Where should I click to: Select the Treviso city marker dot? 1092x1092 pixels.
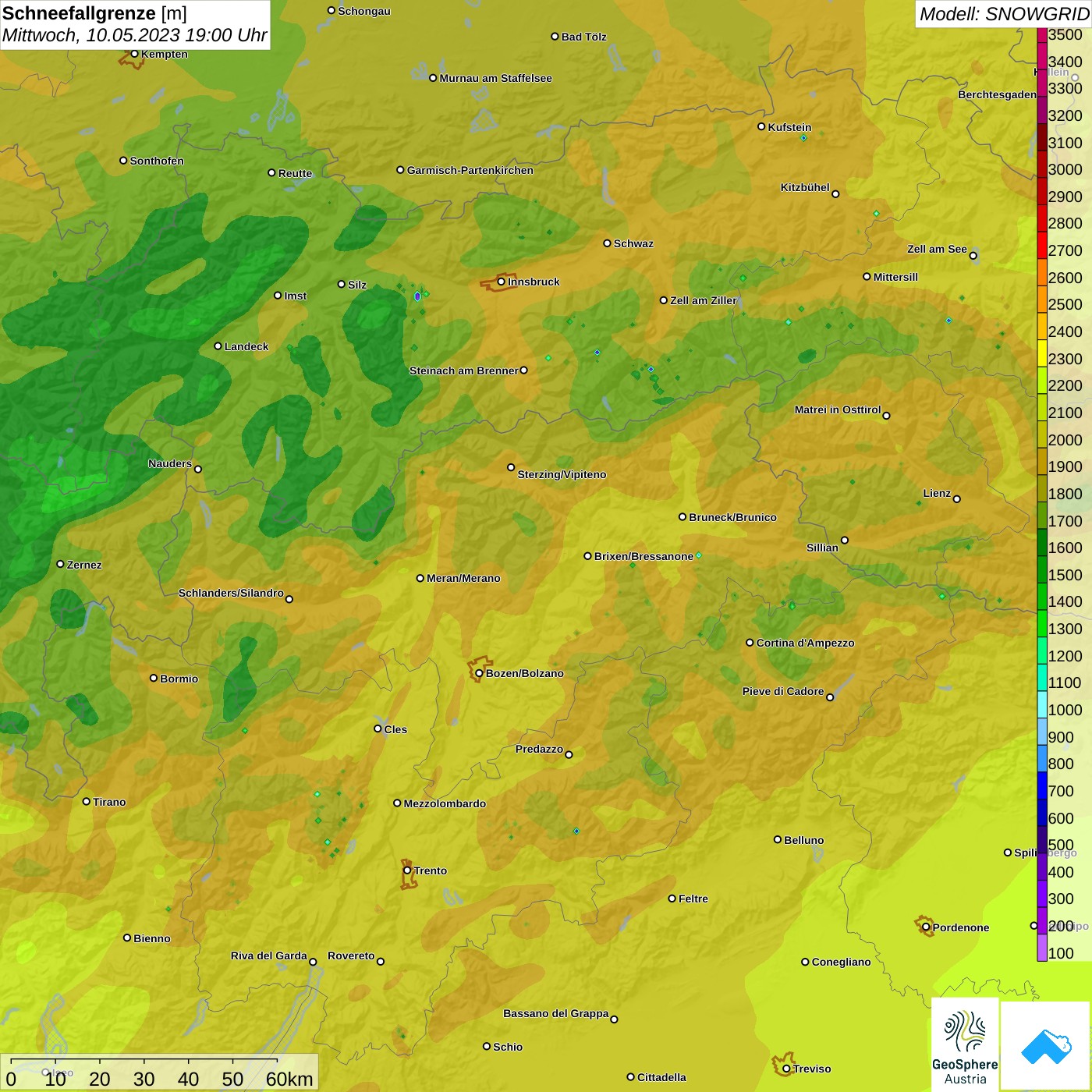(x=786, y=1069)
